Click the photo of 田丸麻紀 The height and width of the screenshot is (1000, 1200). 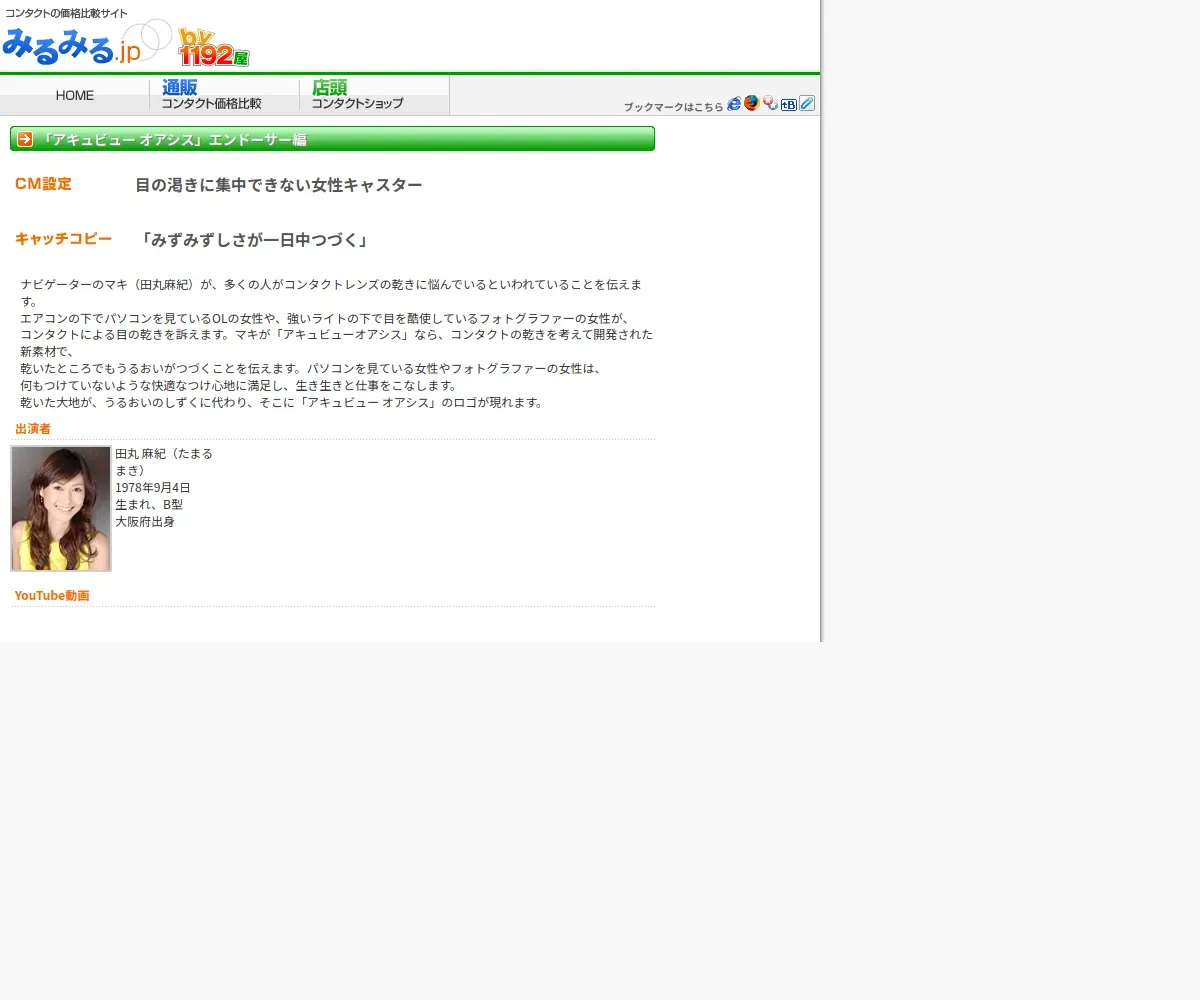point(61,509)
